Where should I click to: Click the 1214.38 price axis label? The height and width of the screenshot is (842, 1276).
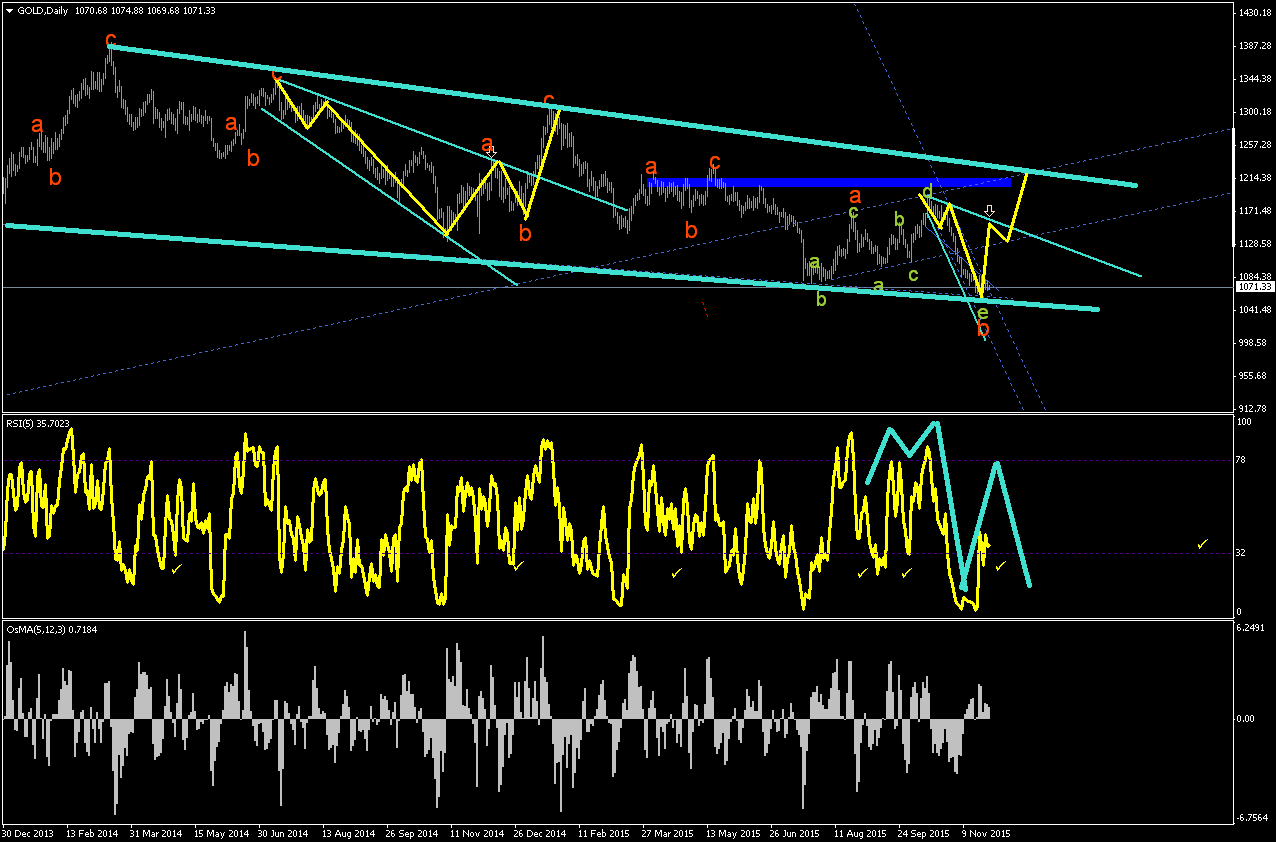tap(1254, 178)
